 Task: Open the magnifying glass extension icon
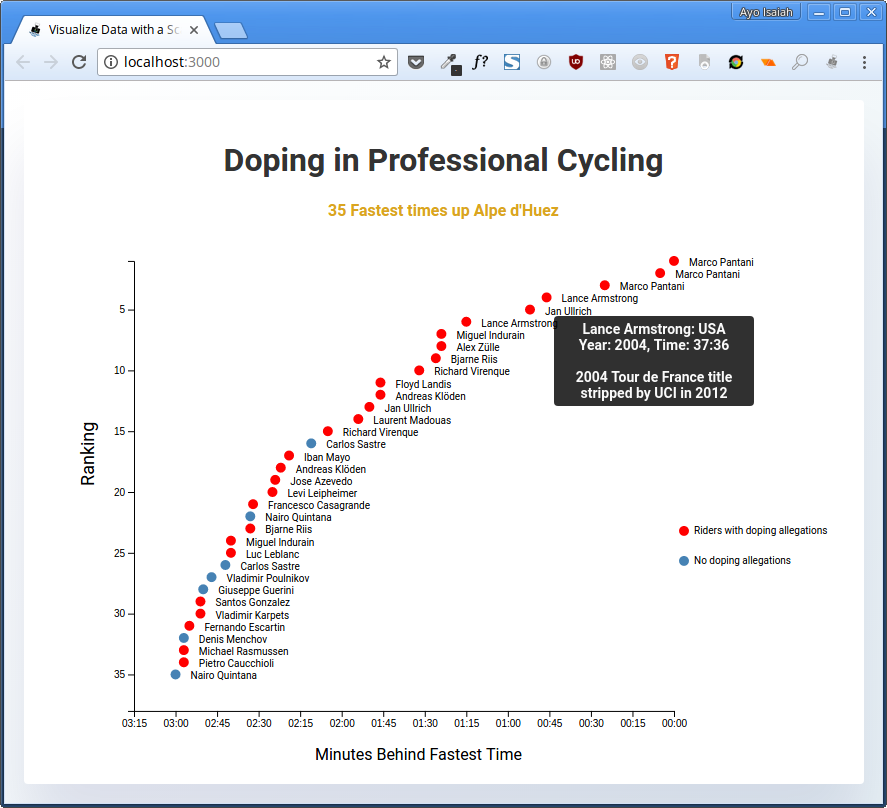(x=800, y=62)
